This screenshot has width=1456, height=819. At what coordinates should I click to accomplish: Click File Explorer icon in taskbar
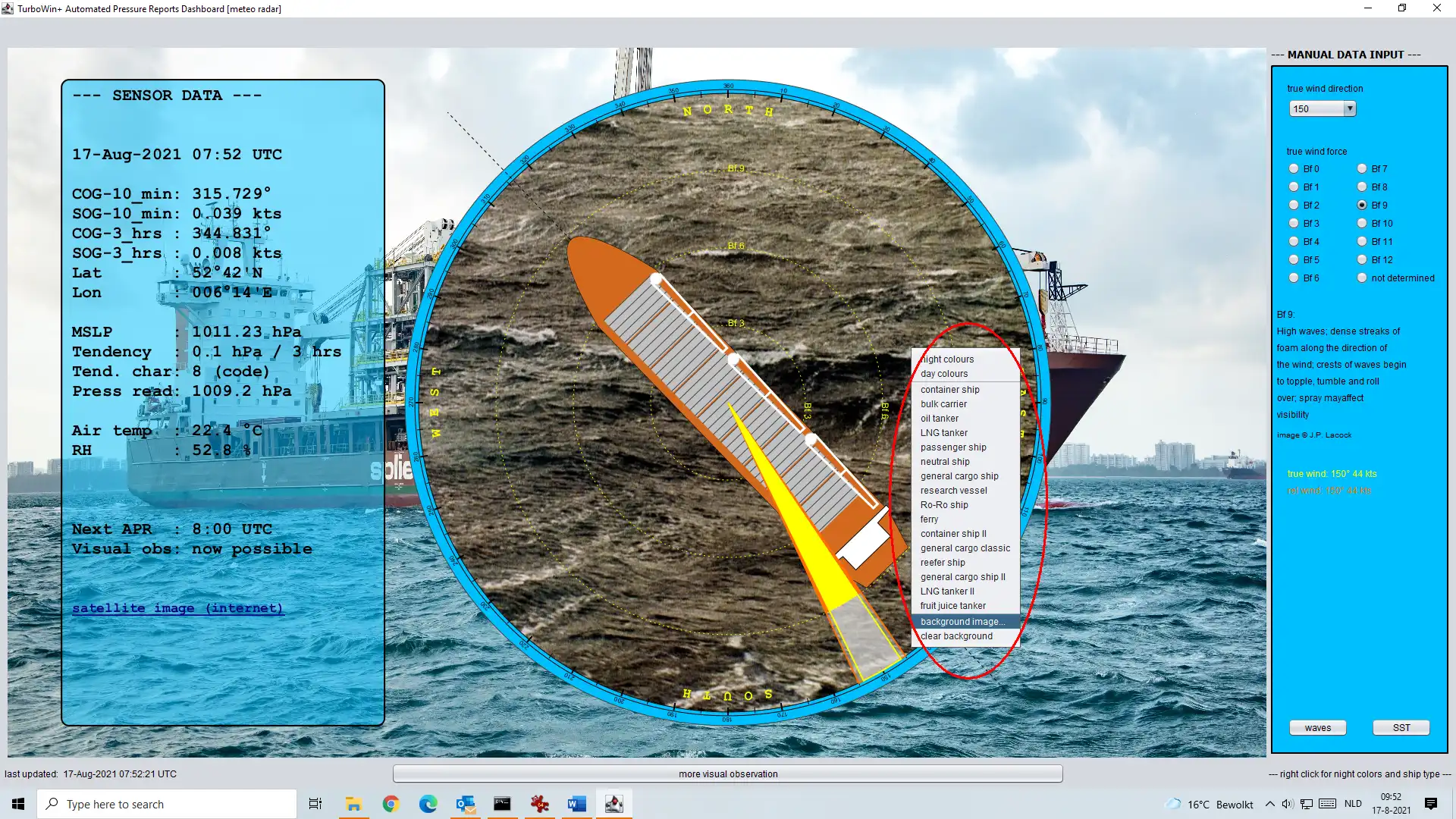click(353, 803)
